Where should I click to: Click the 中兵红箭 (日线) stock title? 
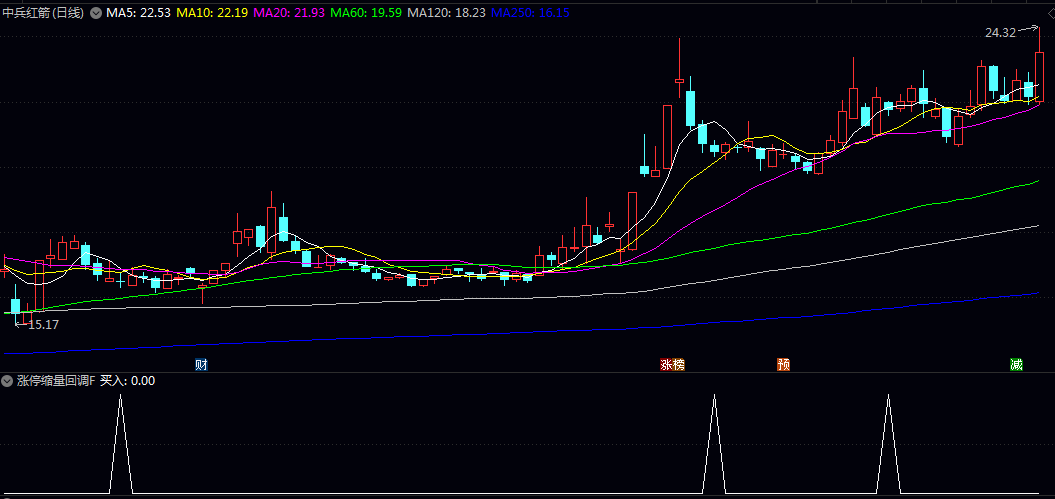tap(43, 13)
